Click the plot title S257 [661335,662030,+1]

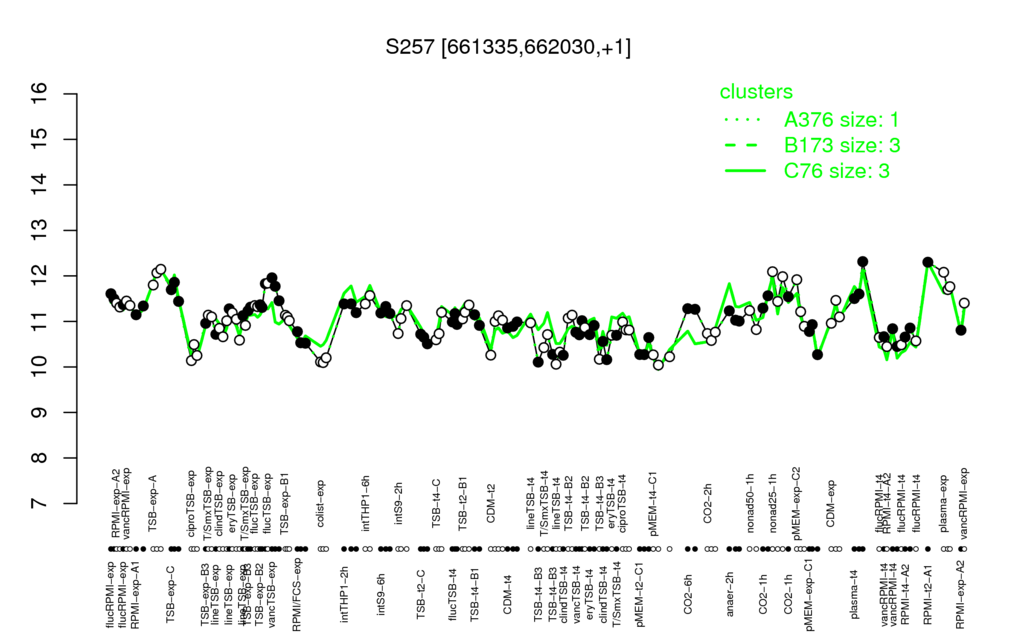tap(508, 47)
